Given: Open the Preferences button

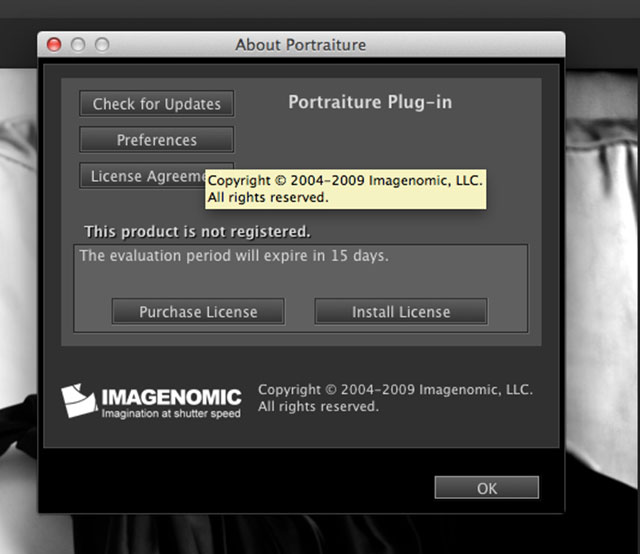Looking at the screenshot, I should (157, 140).
